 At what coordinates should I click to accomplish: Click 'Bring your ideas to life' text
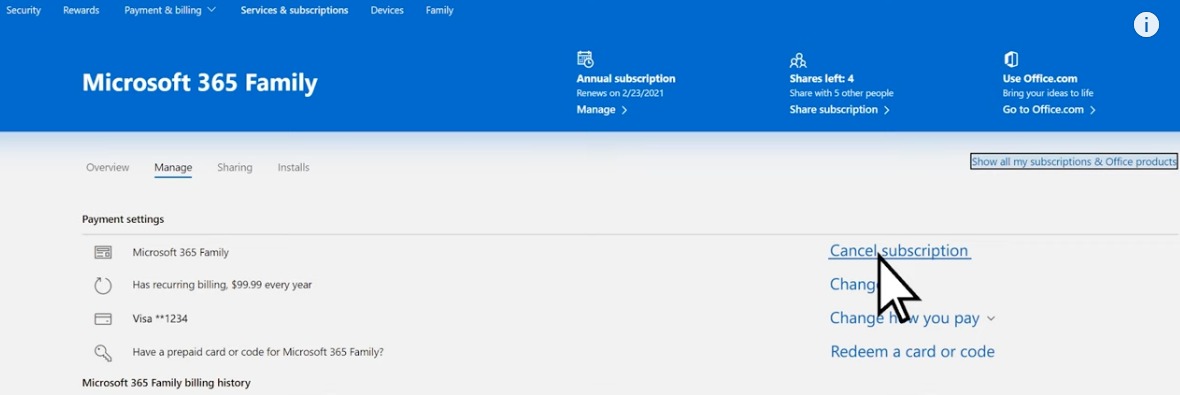pyautogui.click(x=1048, y=93)
